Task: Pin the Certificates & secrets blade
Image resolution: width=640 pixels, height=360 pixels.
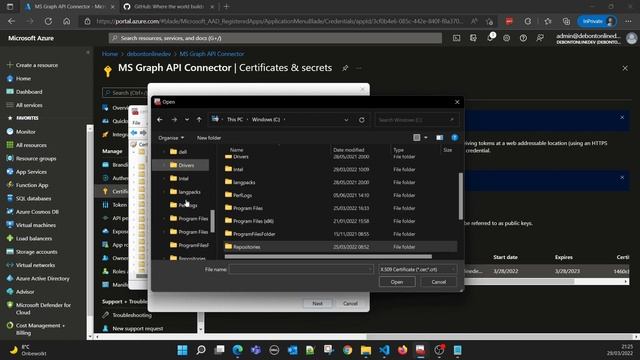Action: click(x=345, y=68)
